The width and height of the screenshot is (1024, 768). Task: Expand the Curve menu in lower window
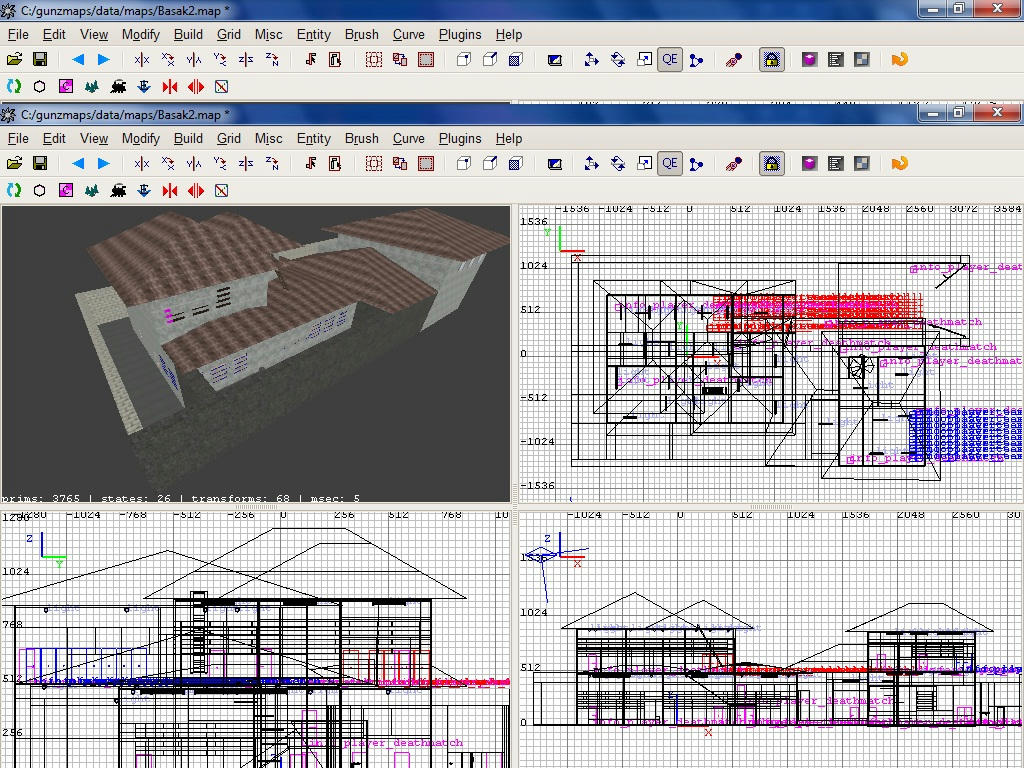[408, 138]
